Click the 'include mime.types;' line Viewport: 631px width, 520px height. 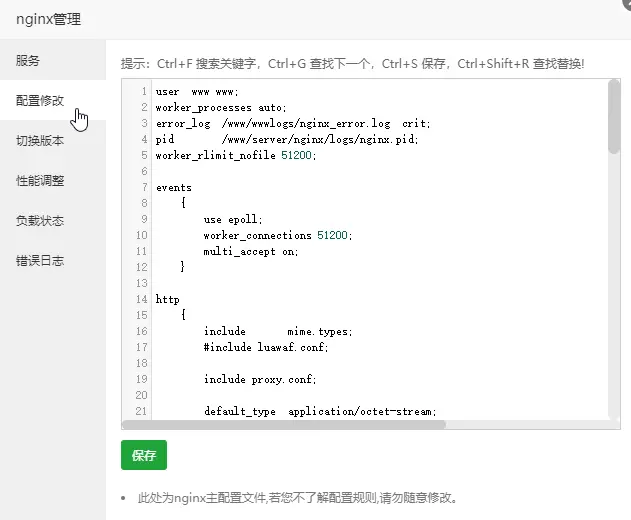click(278, 331)
